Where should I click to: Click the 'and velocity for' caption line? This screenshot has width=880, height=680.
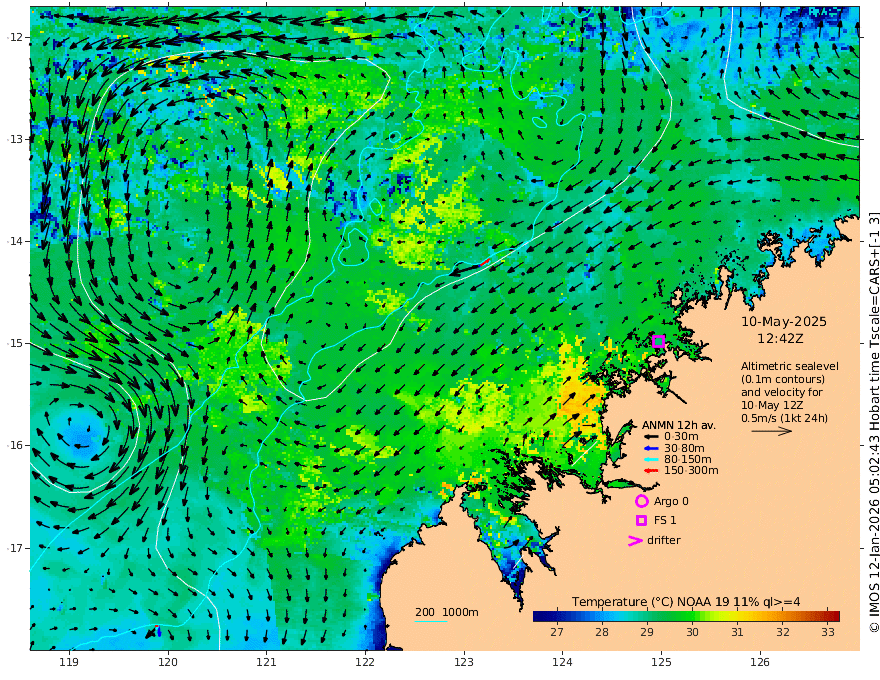coord(781,392)
